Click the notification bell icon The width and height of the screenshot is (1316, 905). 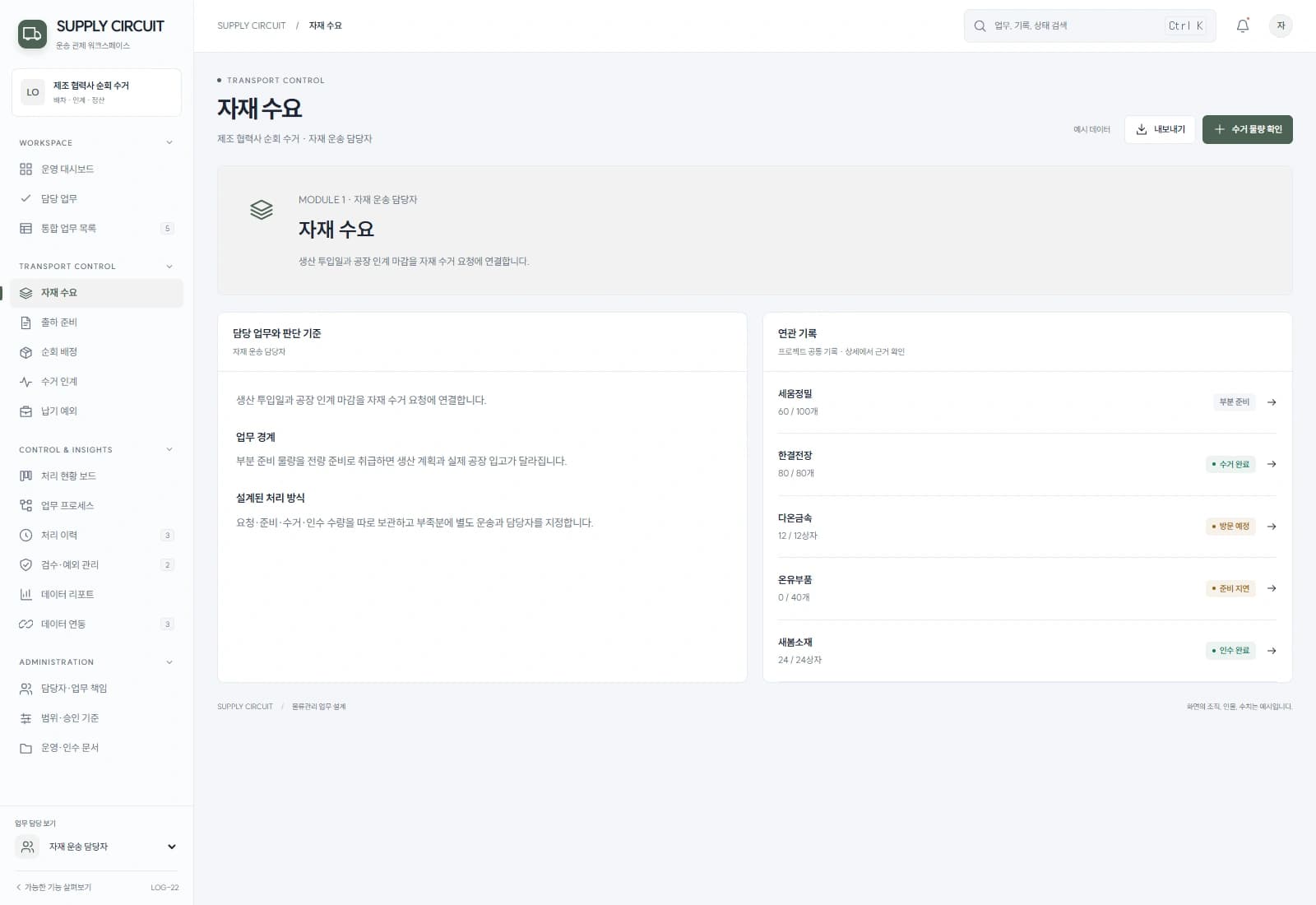[1243, 26]
